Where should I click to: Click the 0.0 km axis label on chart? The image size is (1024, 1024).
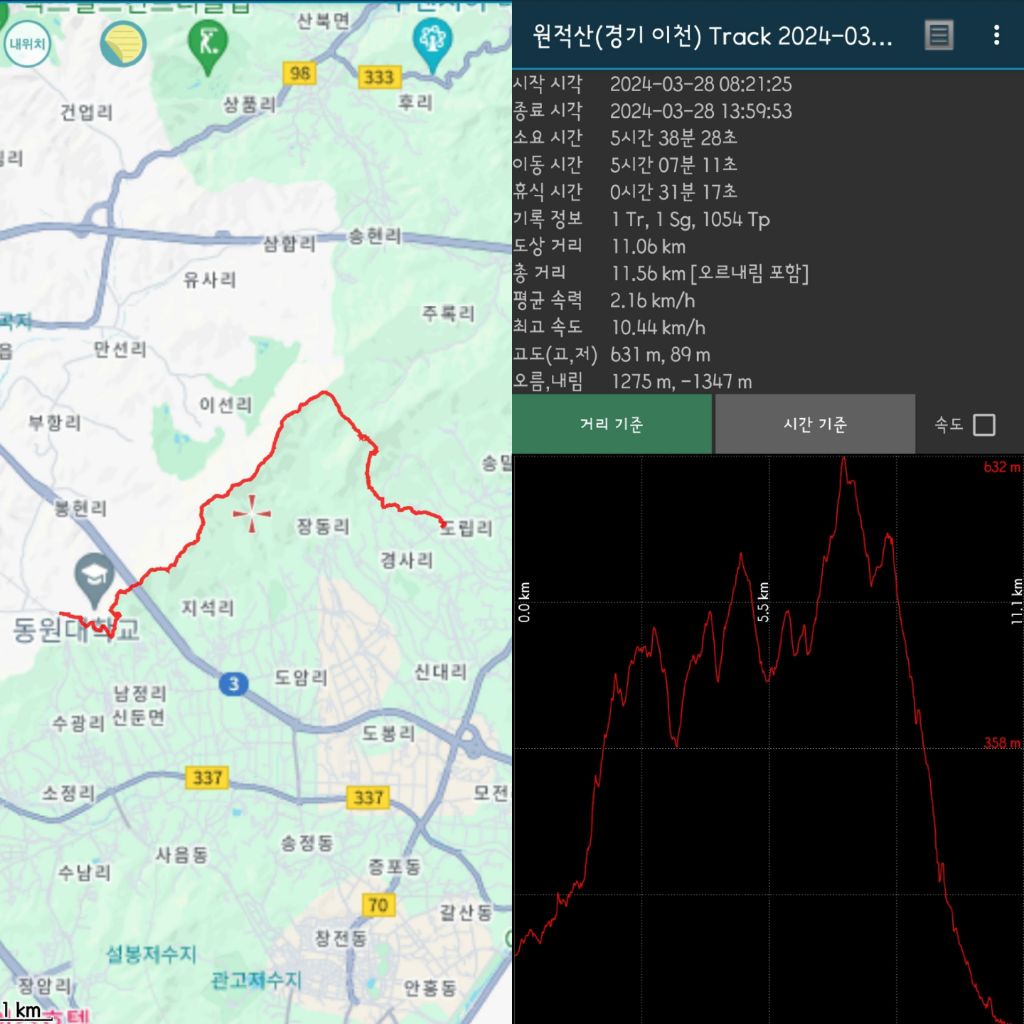(524, 601)
